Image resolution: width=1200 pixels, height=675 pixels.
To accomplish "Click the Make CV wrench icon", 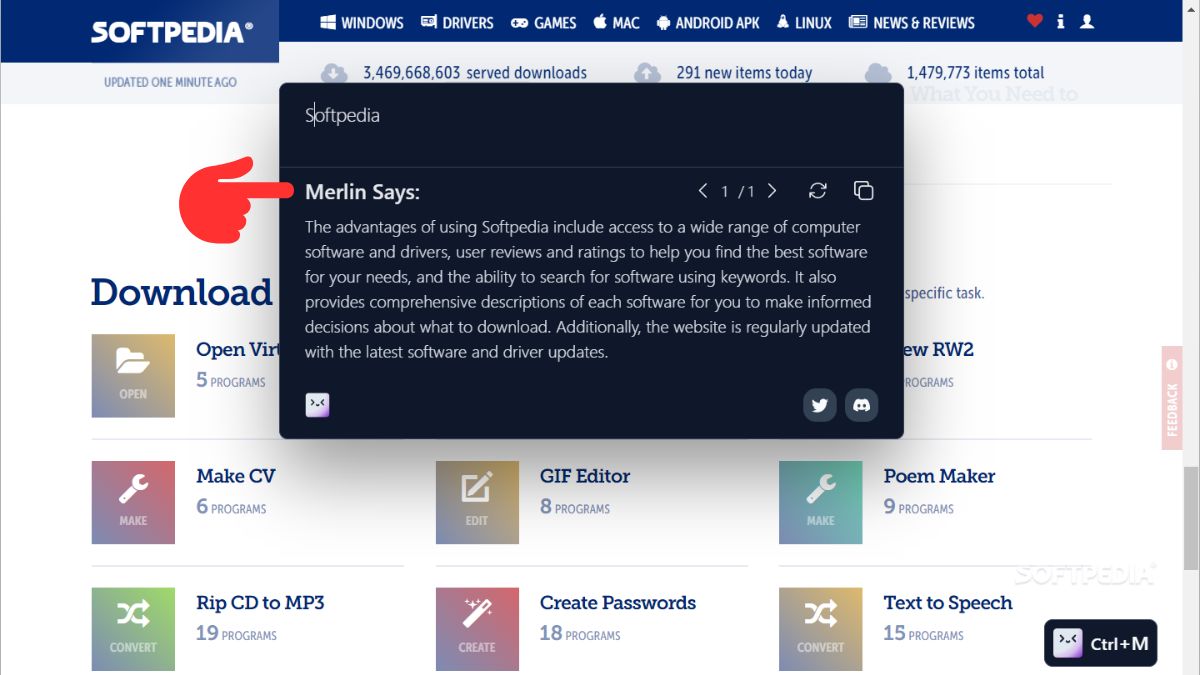I will (133, 502).
